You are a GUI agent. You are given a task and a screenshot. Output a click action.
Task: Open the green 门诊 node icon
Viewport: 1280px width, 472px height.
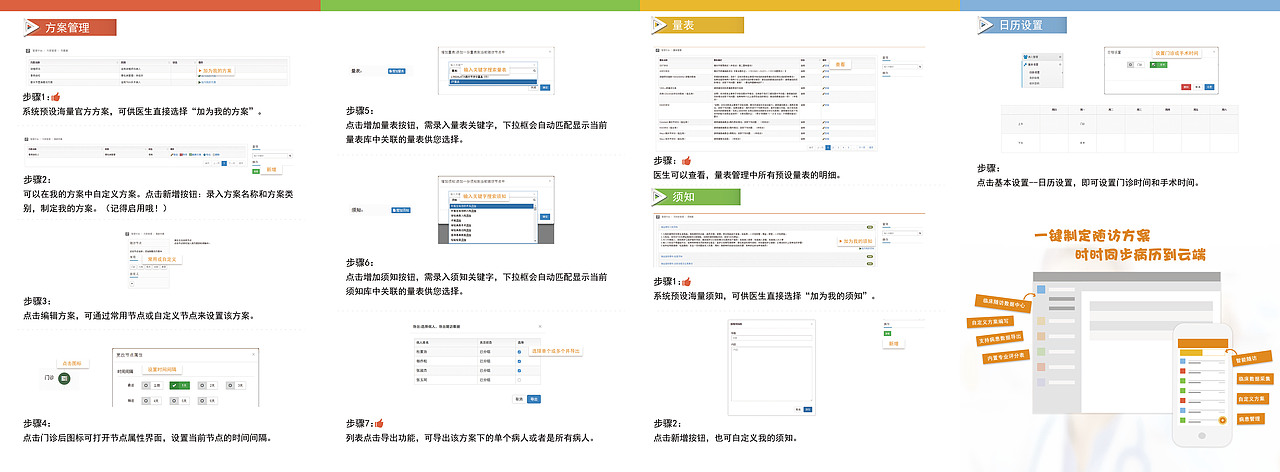coord(64,378)
